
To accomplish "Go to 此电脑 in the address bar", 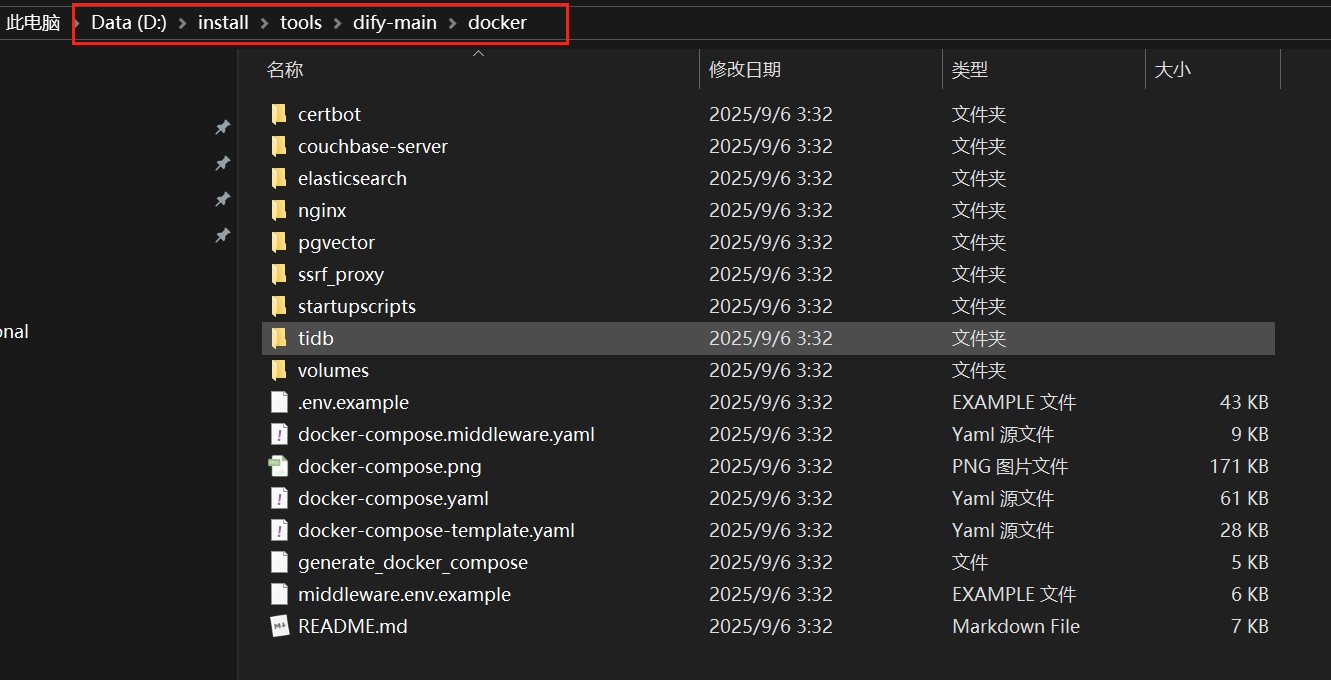I will coord(33,23).
